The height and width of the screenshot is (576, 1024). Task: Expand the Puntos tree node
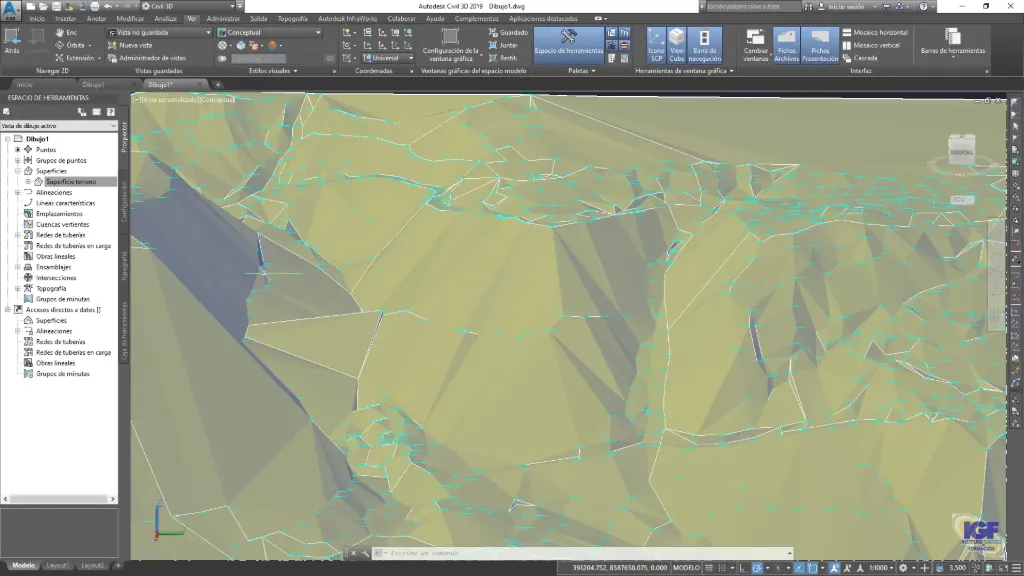[x=18, y=150]
